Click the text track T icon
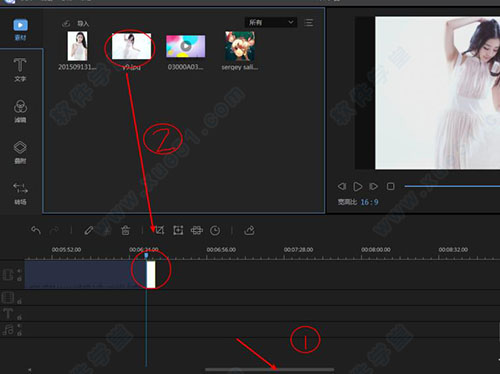Viewport: 500px width, 374px height. [8, 313]
